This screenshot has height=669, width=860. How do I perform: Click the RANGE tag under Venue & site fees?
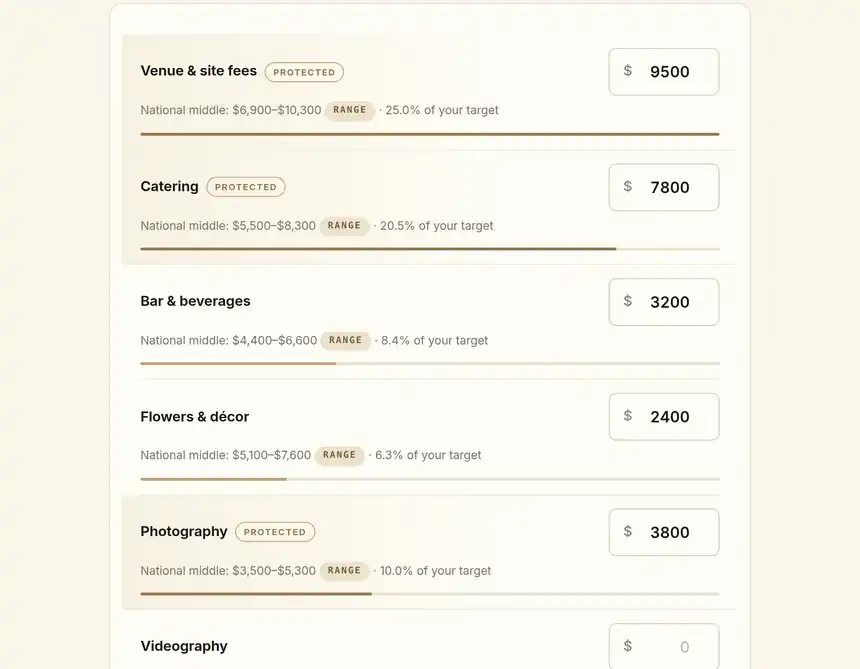(x=349, y=110)
